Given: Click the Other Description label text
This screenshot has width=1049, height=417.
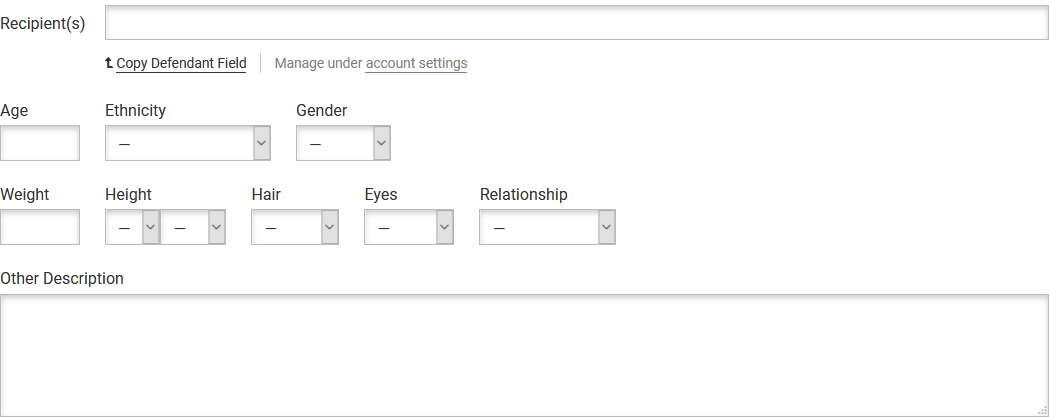Looking at the screenshot, I should click(62, 279).
